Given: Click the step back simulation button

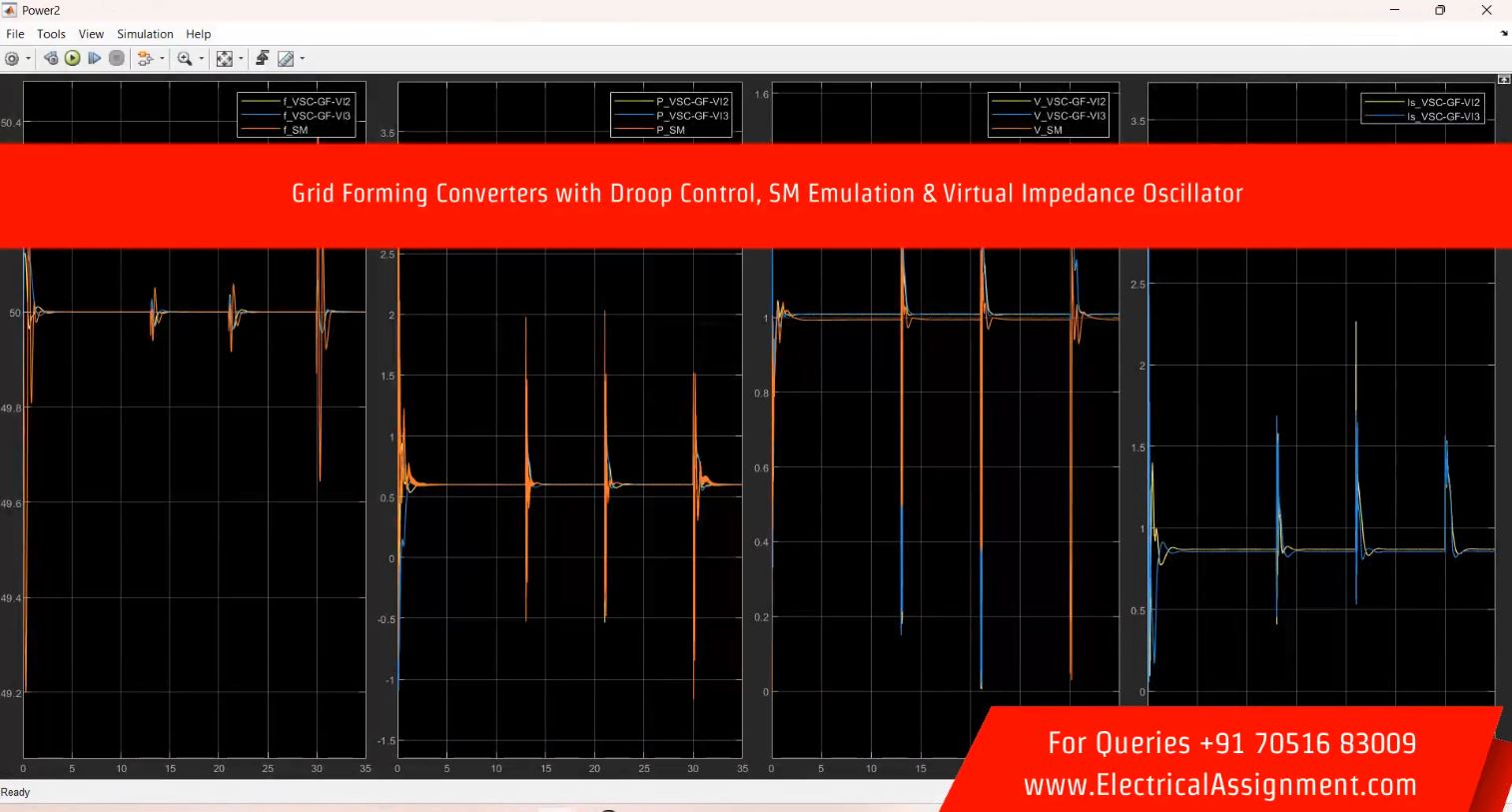Looking at the screenshot, I should click(x=51, y=59).
